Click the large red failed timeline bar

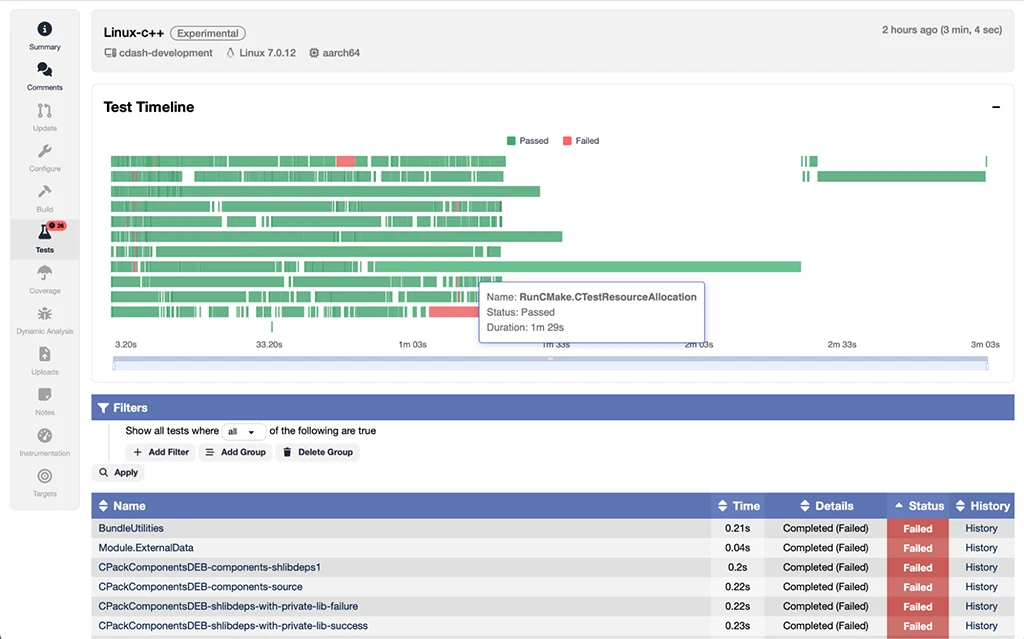(x=453, y=312)
